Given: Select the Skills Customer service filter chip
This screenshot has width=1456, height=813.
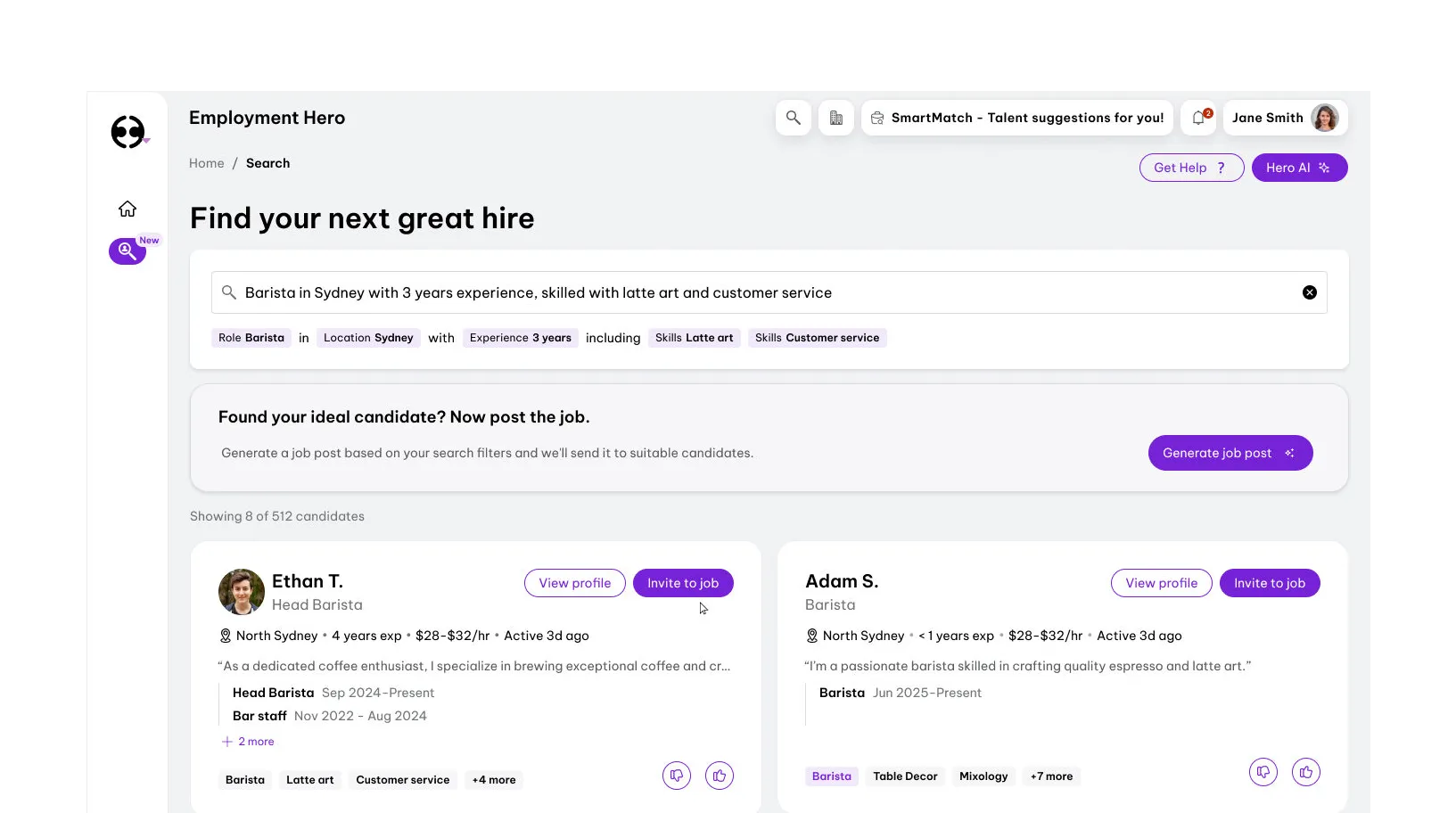Looking at the screenshot, I should pyautogui.click(x=817, y=338).
